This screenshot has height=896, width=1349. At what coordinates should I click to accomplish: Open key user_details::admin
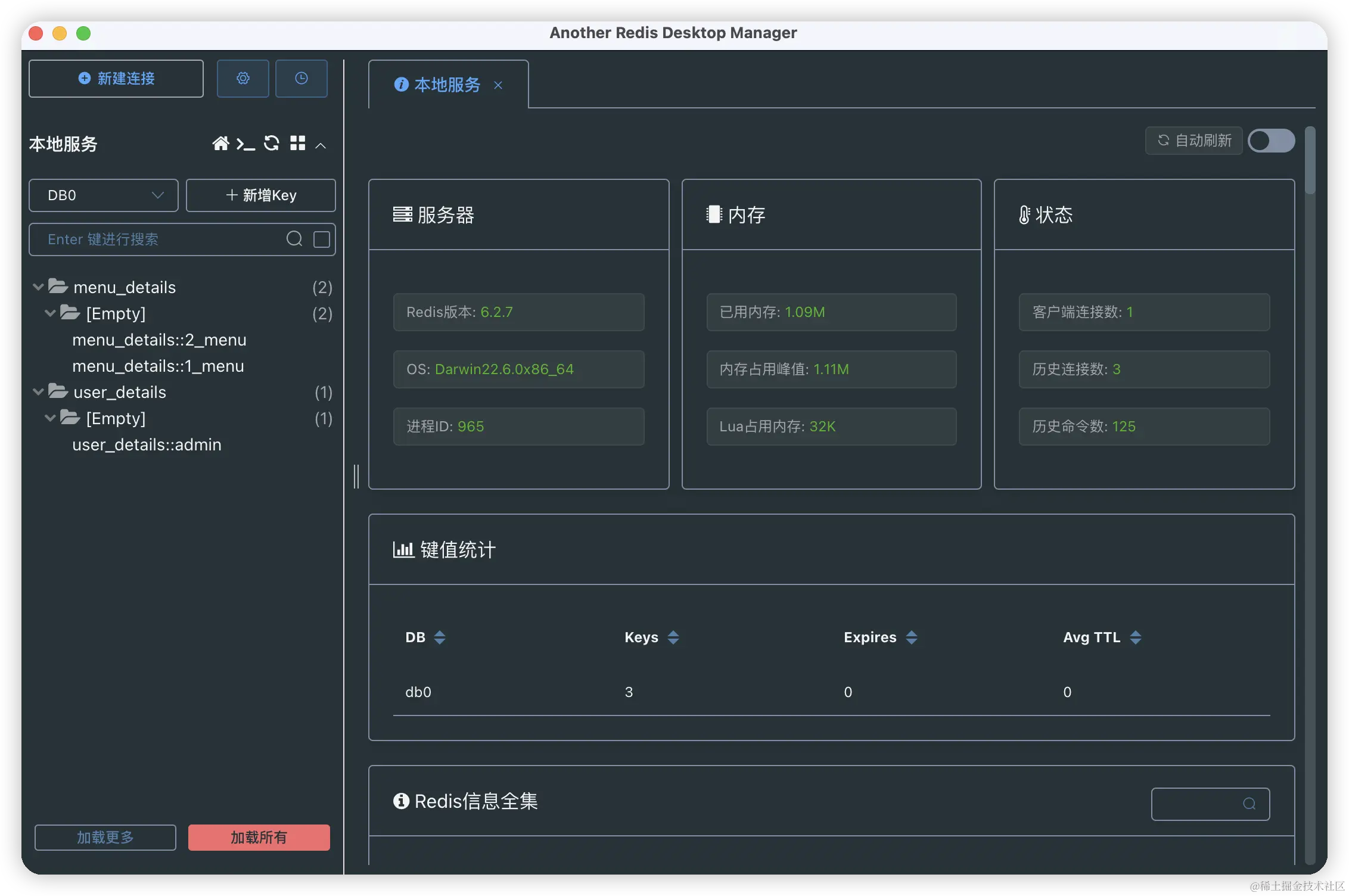(x=147, y=444)
